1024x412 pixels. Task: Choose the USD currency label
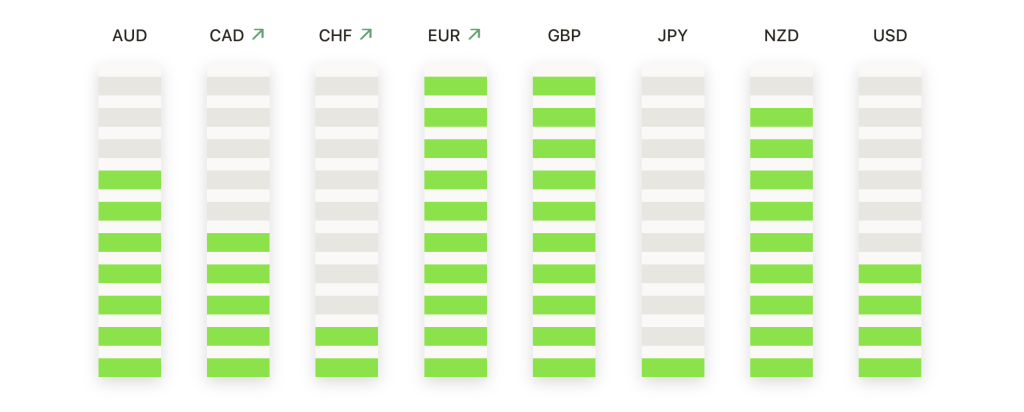[x=889, y=36]
